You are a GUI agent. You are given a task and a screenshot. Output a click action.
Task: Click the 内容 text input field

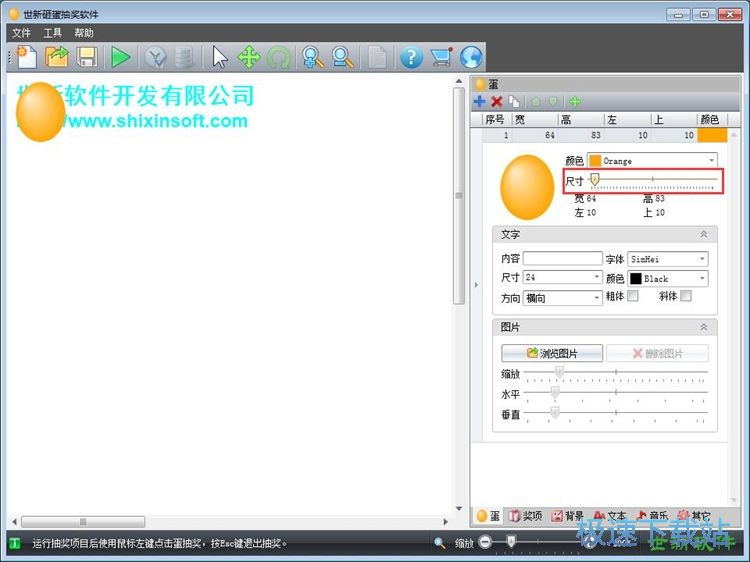[x=562, y=259]
